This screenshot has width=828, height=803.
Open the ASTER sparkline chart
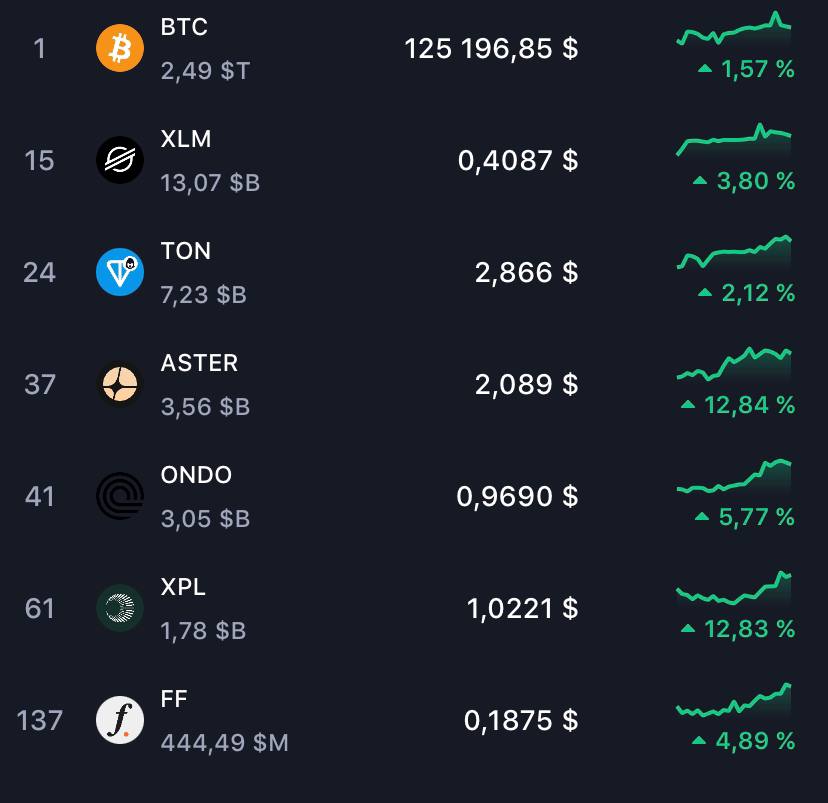734,364
